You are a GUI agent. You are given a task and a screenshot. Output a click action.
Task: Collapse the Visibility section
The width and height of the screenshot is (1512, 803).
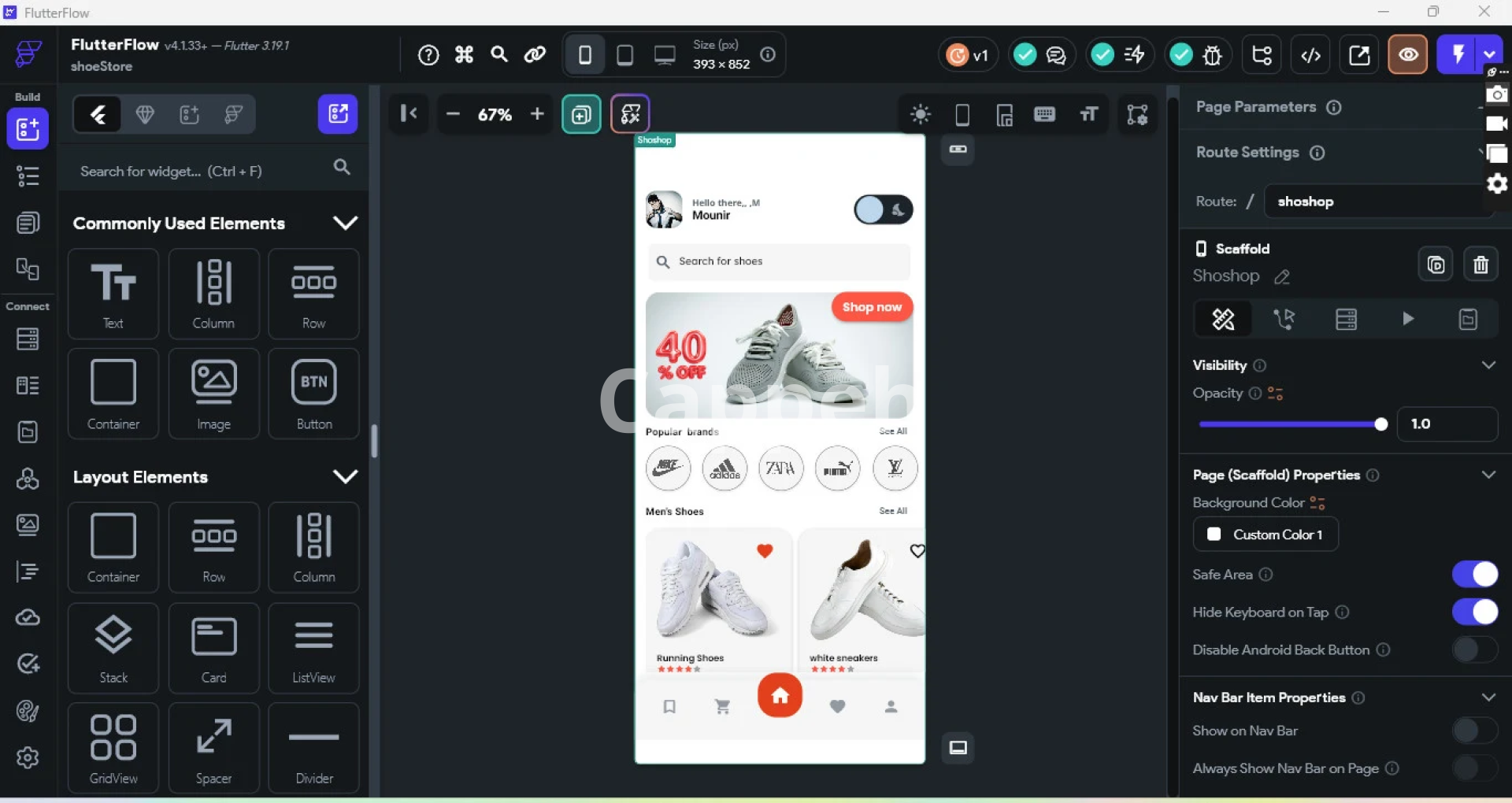[1488, 365]
